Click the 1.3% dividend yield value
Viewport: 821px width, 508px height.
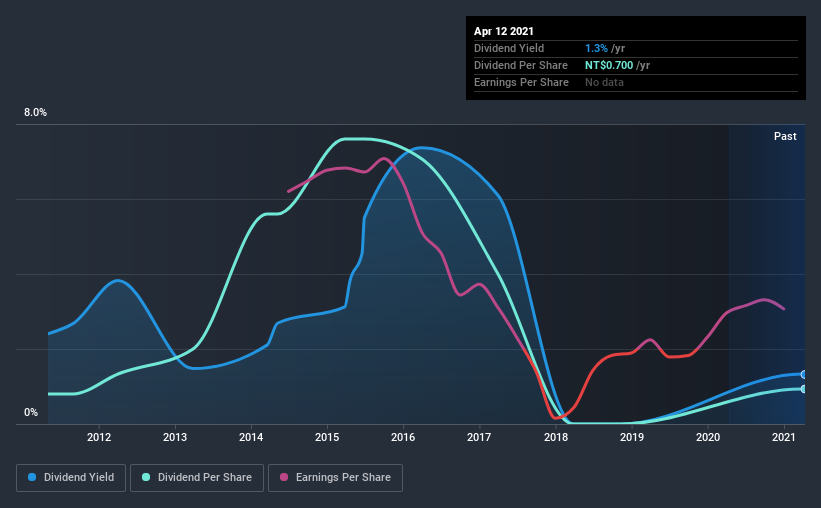[596, 48]
